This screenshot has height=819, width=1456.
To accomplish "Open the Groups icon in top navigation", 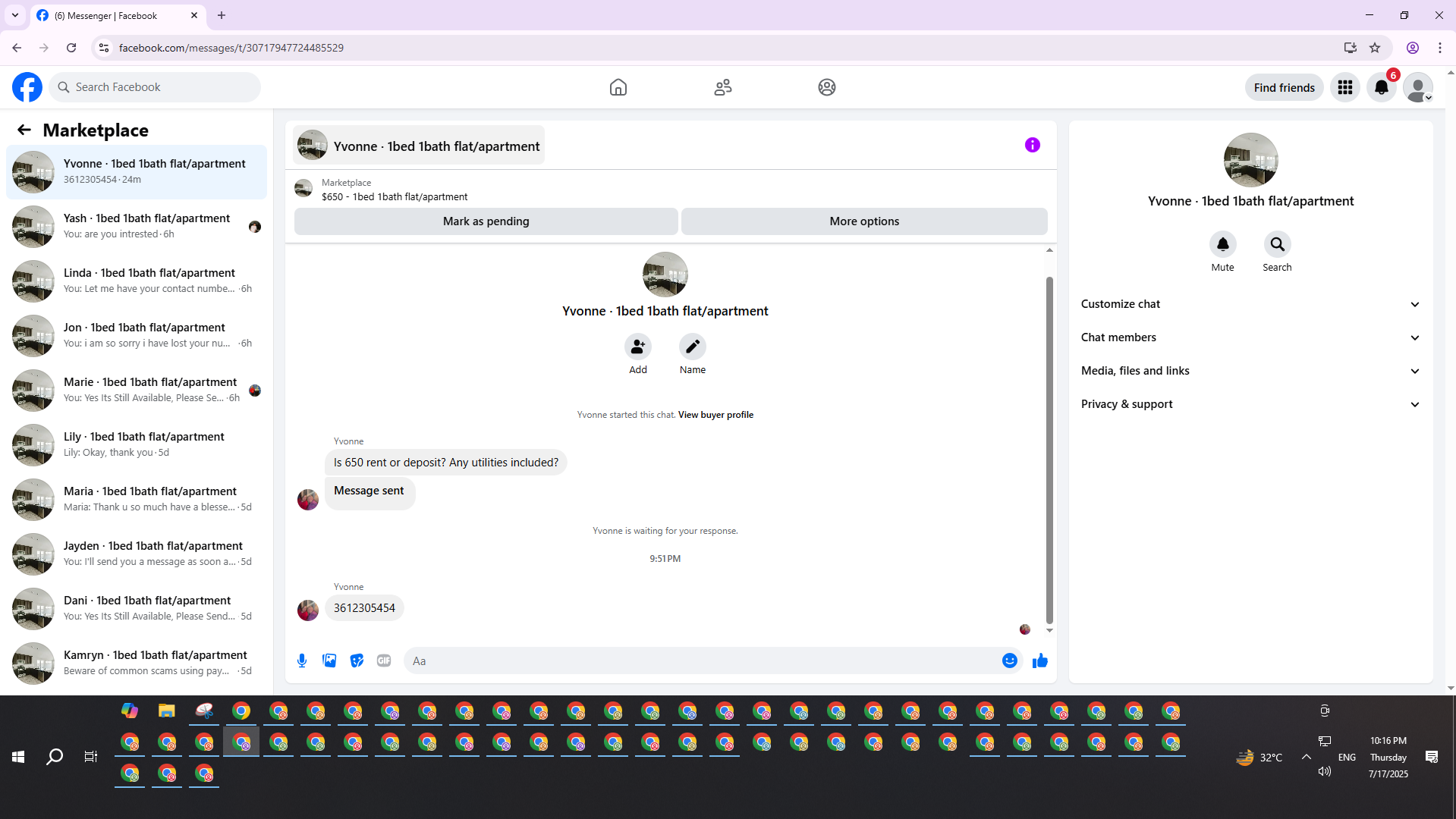I will tap(827, 87).
